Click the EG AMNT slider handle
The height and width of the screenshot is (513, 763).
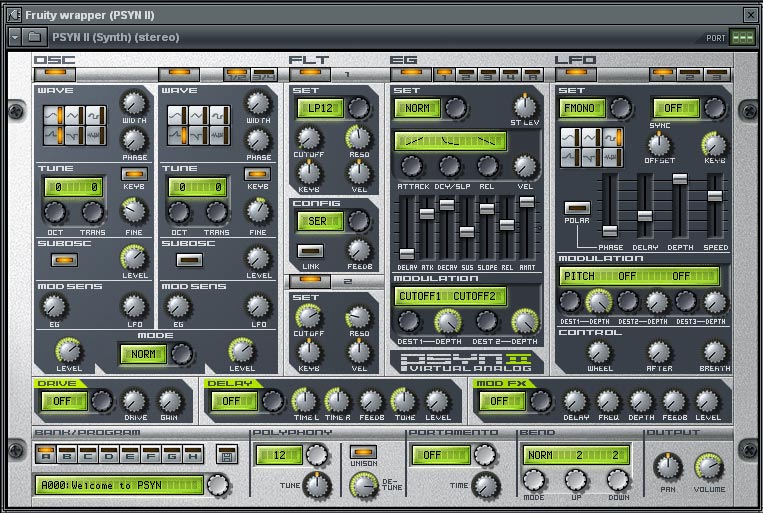coord(527,202)
